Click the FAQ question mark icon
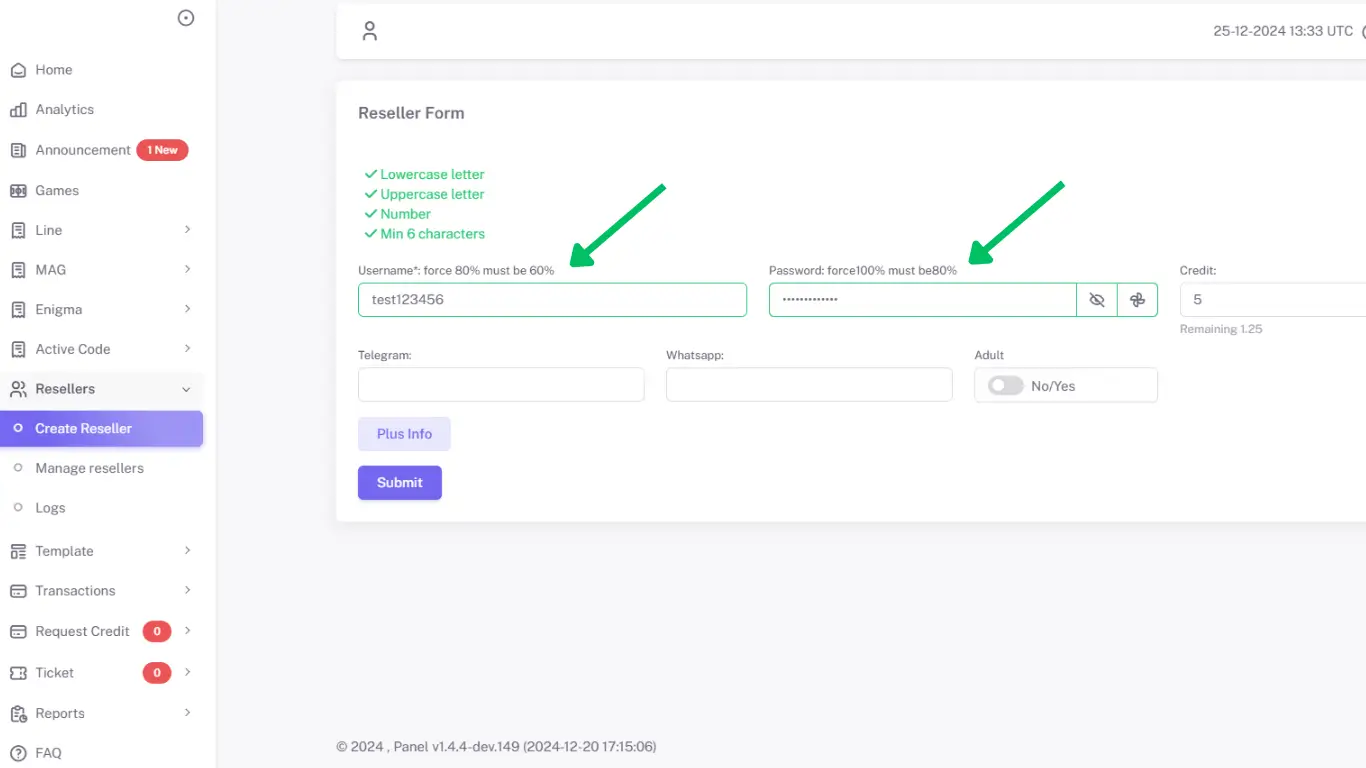Screen dimensions: 1366x768 pos(18,753)
